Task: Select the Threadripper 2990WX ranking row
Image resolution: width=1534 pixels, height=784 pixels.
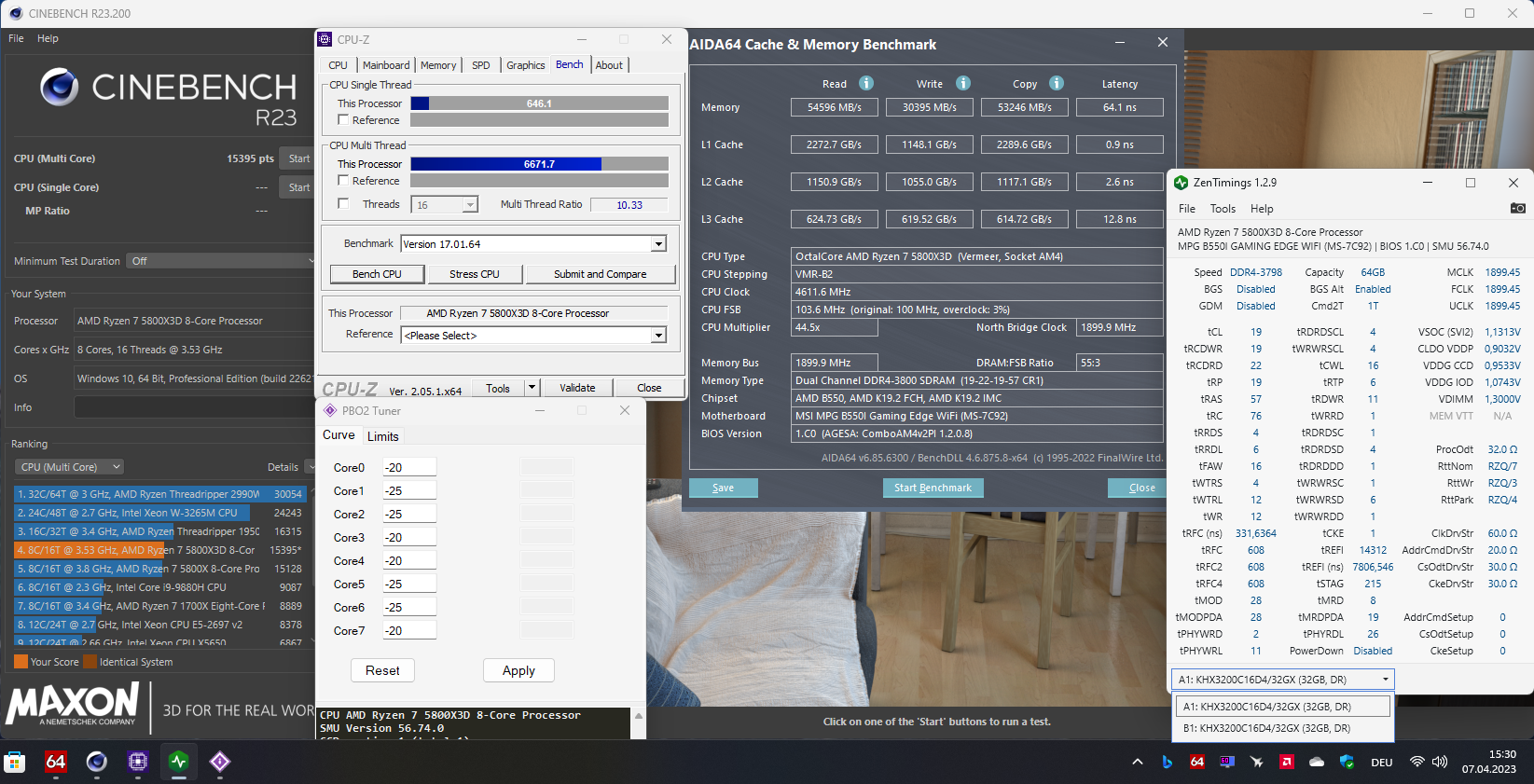Action: [159, 494]
